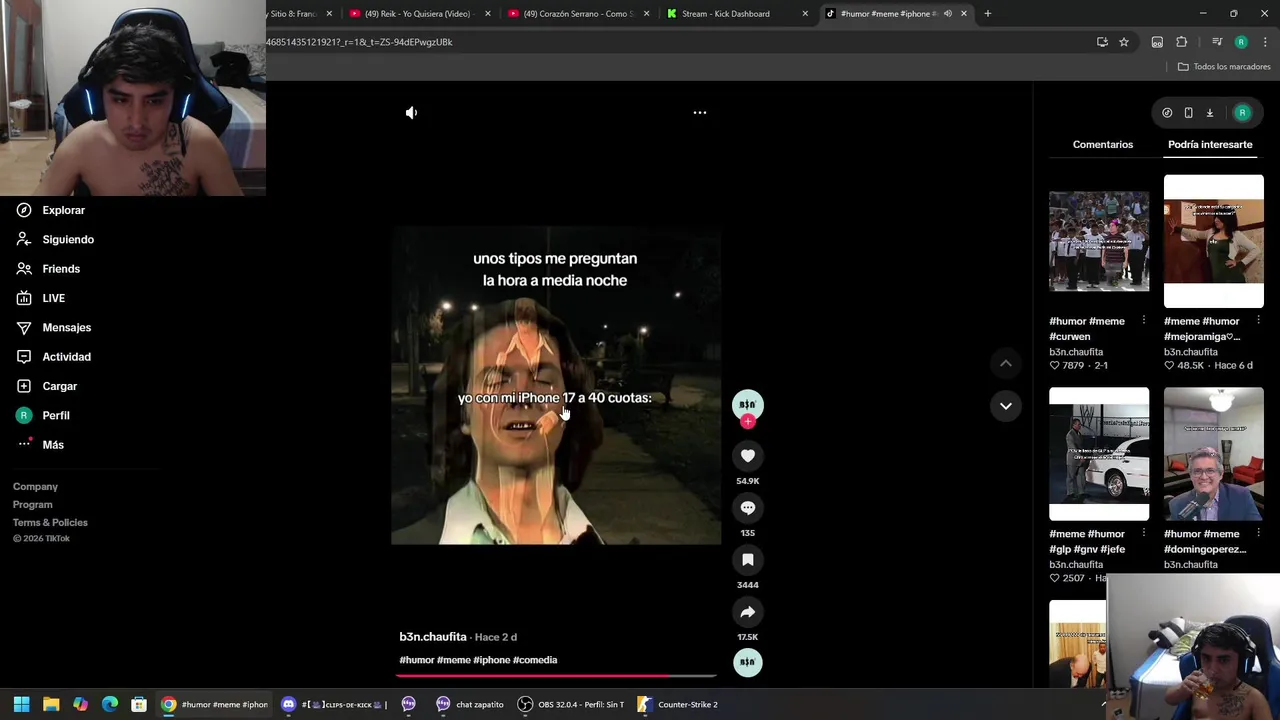This screenshot has height=720, width=1280.
Task: Open the three-dot video options menu
Action: 700,113
